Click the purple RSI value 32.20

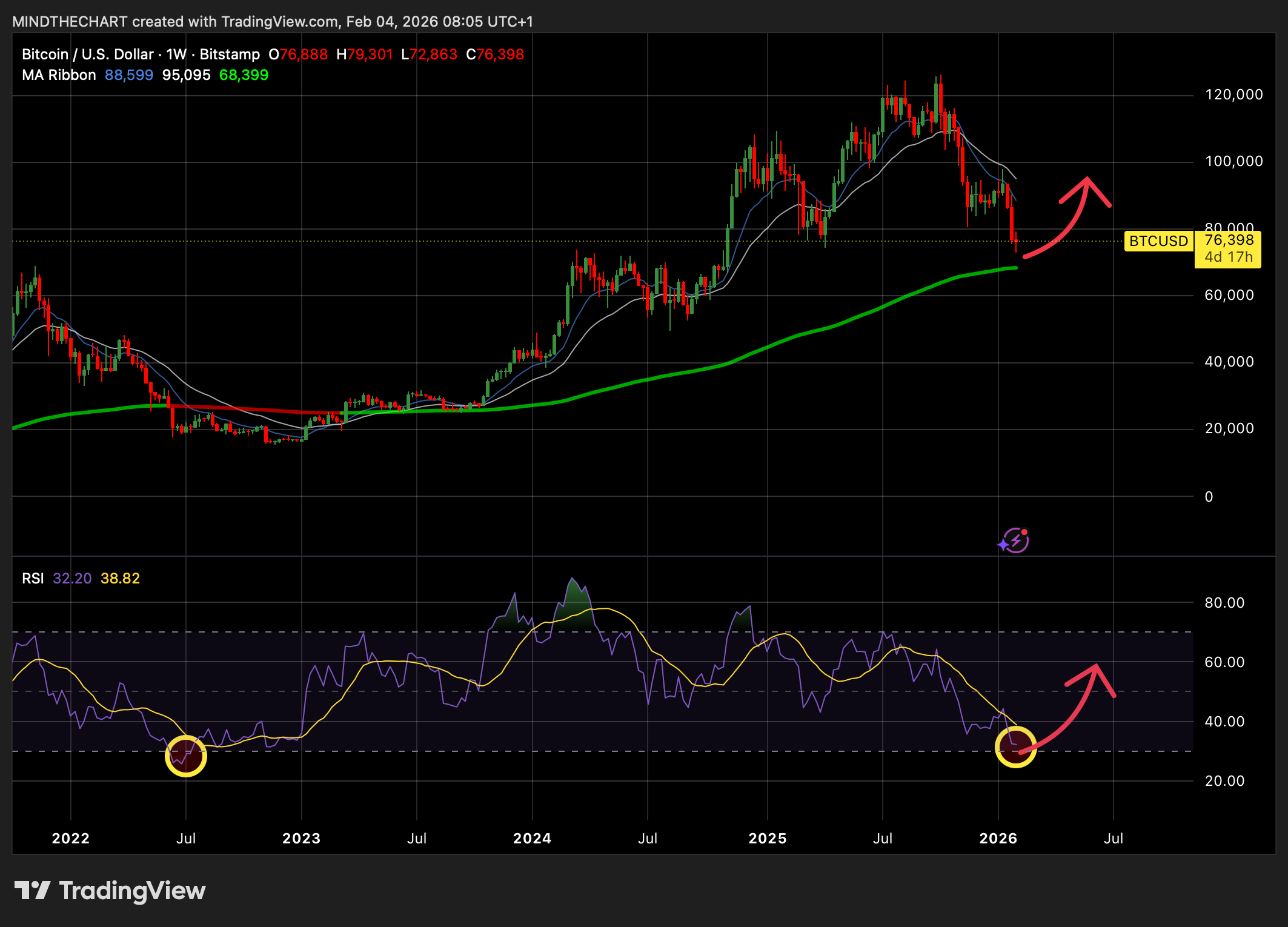point(71,579)
